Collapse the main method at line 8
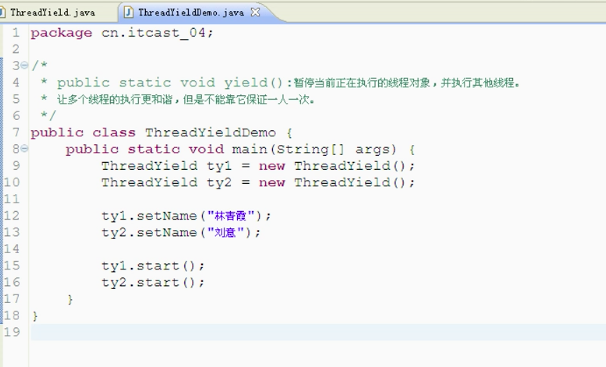The image size is (606, 367). click(24, 149)
